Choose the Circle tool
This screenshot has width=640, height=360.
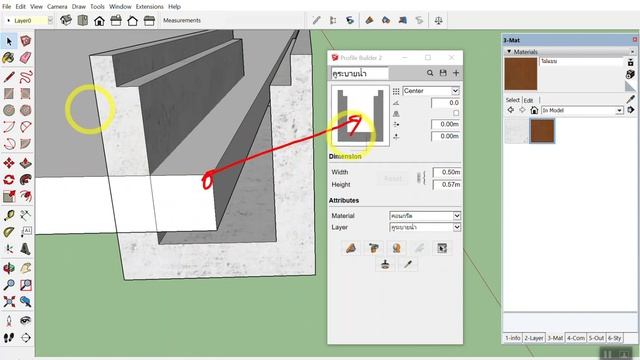pos(9,110)
